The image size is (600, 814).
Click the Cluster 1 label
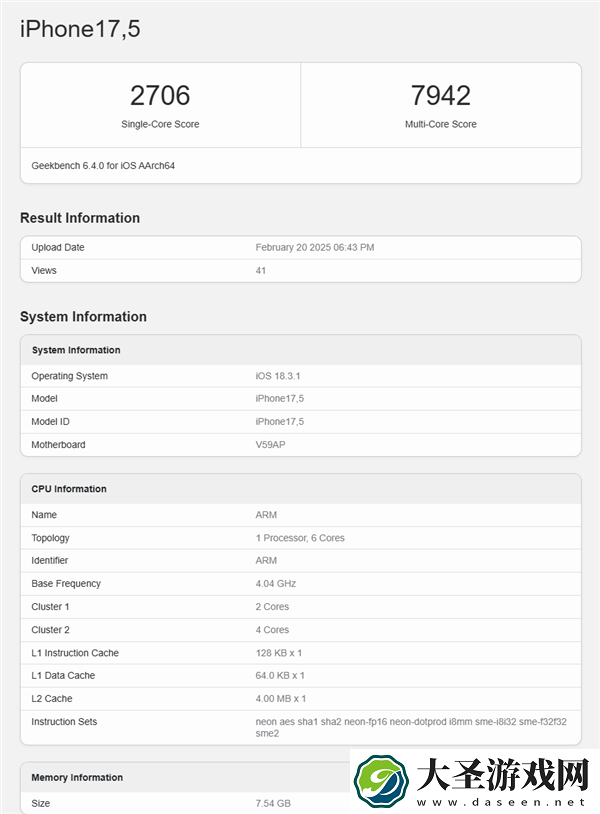click(50, 607)
